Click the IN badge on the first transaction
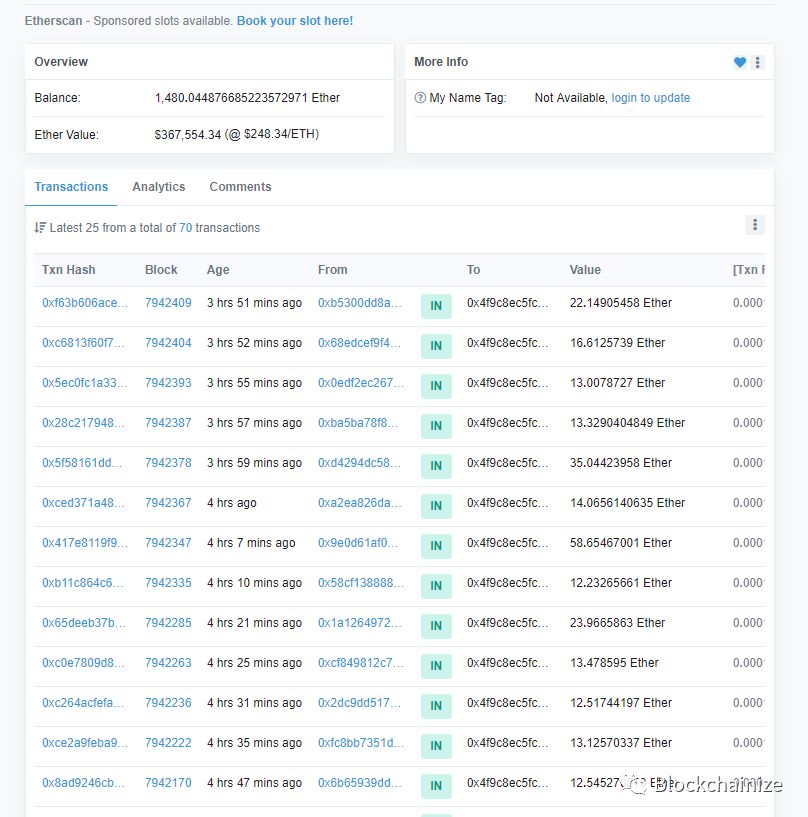 click(436, 306)
